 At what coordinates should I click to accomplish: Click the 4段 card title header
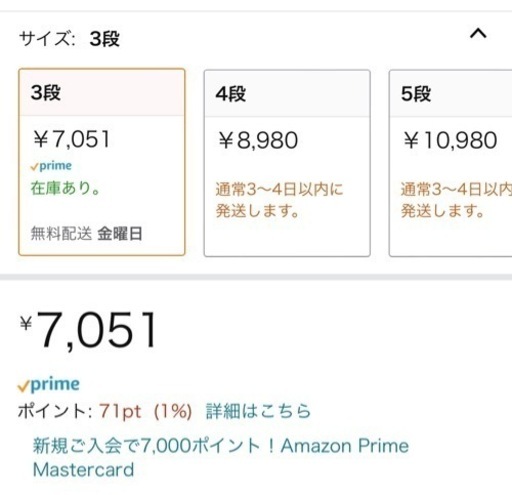[287, 94]
